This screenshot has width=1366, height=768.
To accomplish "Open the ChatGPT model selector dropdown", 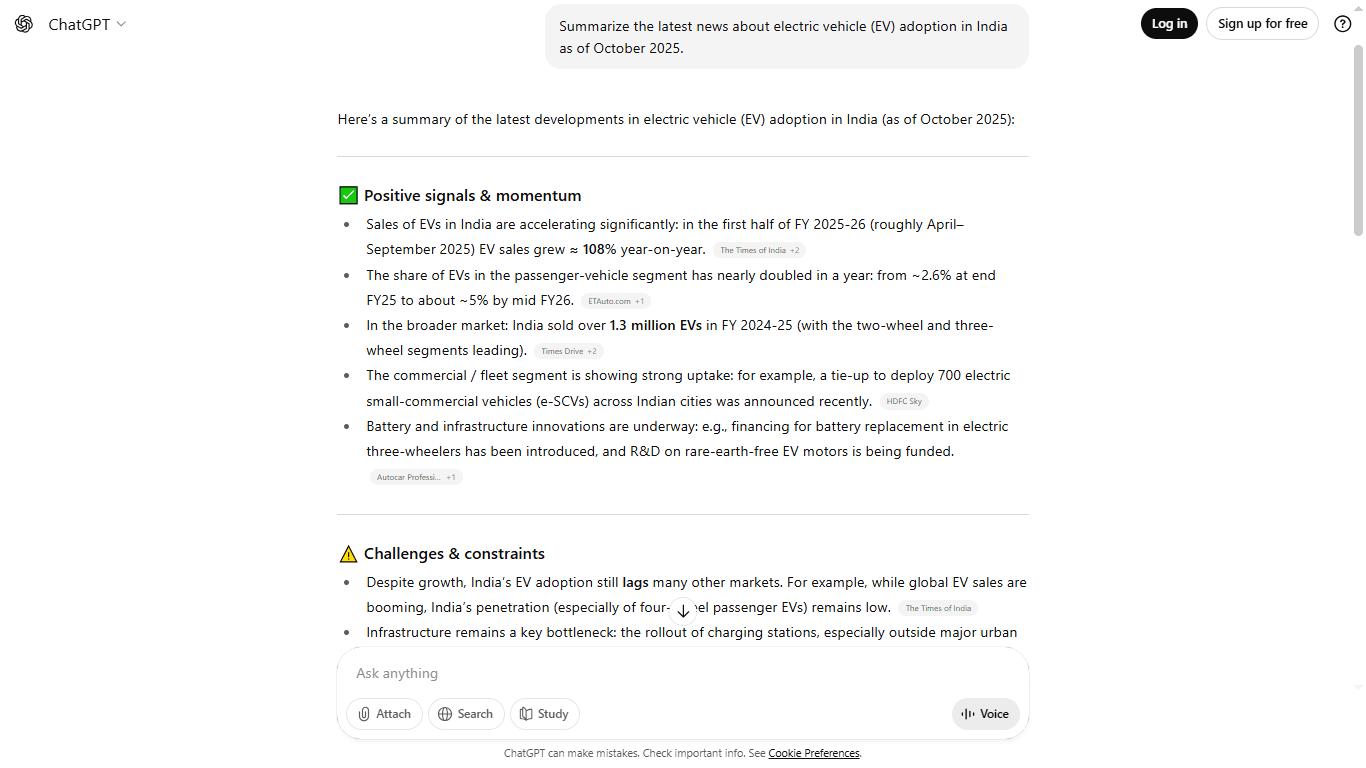I will click(x=87, y=24).
